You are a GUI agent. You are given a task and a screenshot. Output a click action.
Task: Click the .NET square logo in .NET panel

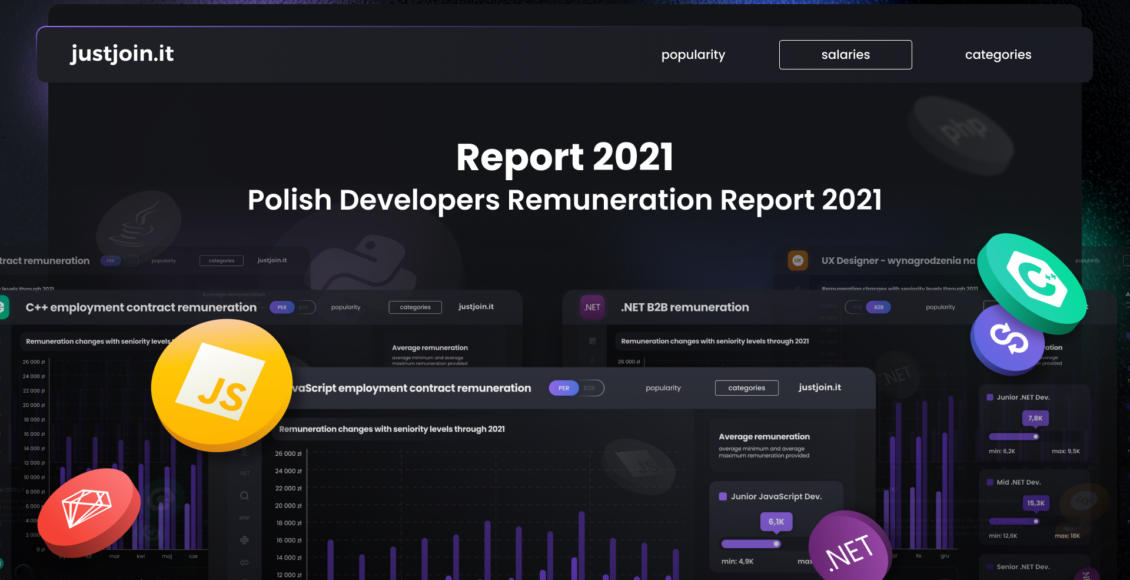click(x=592, y=307)
